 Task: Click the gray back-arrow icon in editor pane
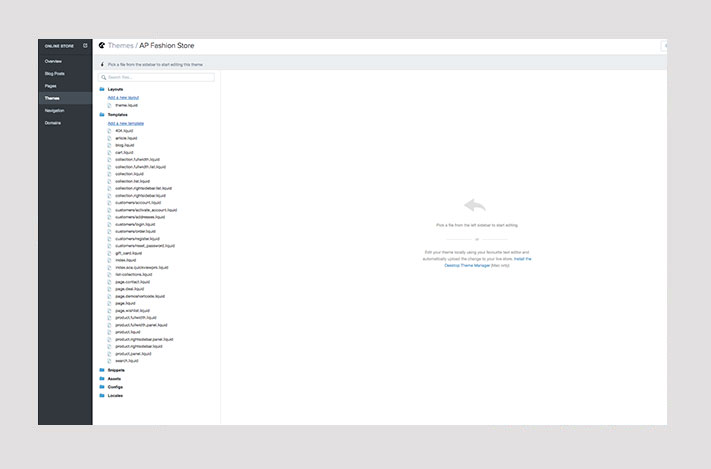point(475,205)
